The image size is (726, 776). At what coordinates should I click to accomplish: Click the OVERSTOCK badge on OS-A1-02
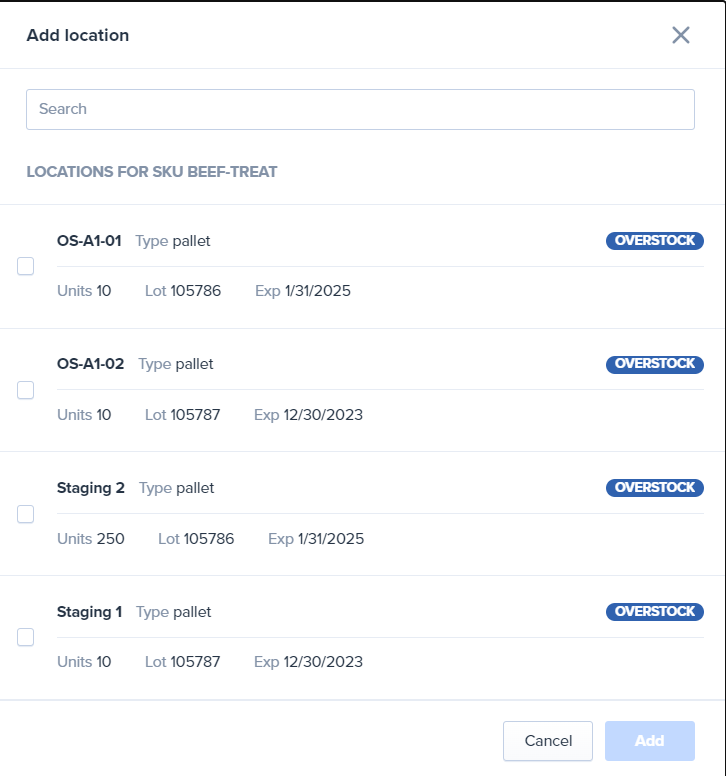[x=654, y=364]
